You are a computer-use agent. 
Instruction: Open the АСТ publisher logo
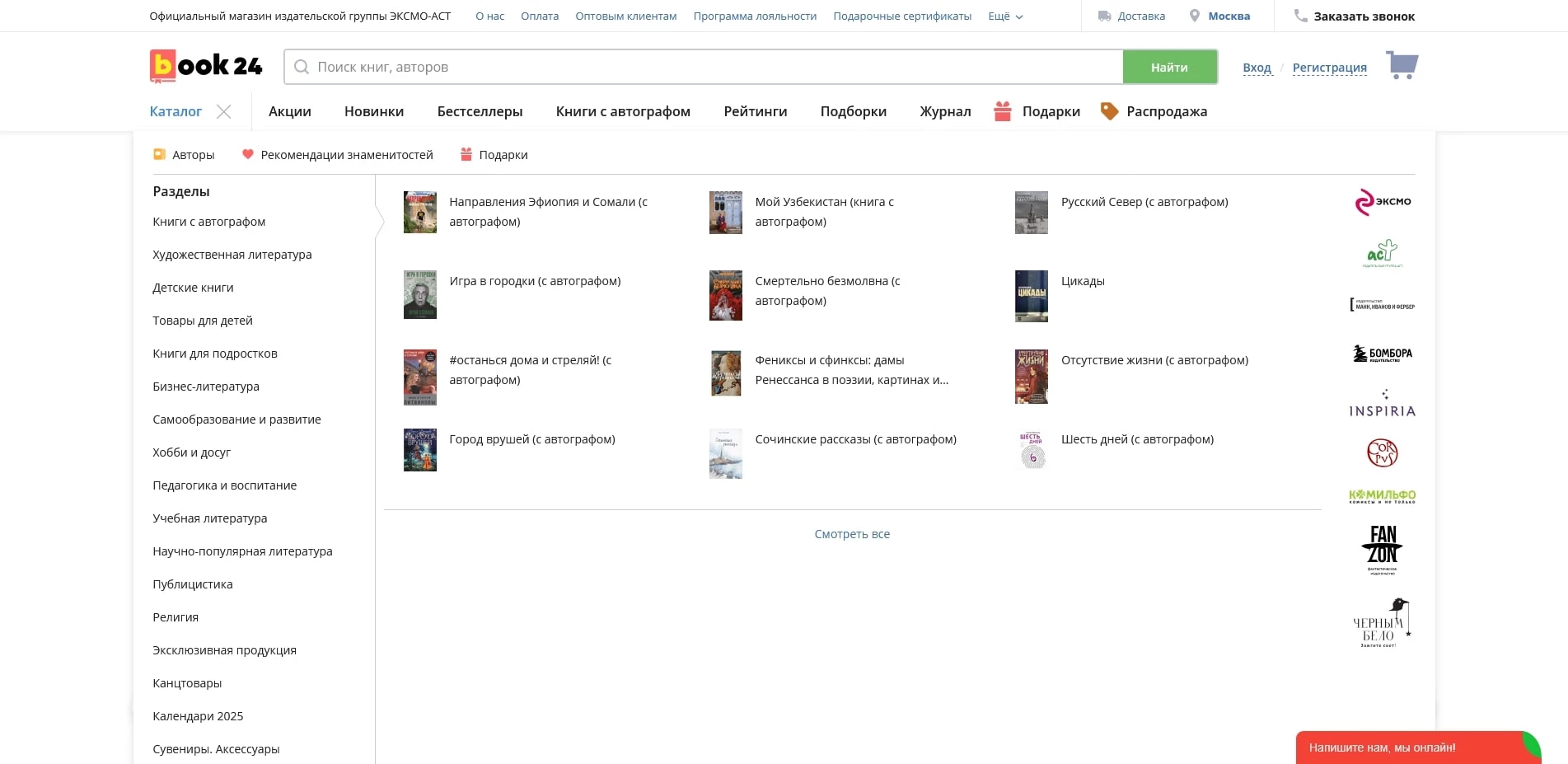point(1383,253)
